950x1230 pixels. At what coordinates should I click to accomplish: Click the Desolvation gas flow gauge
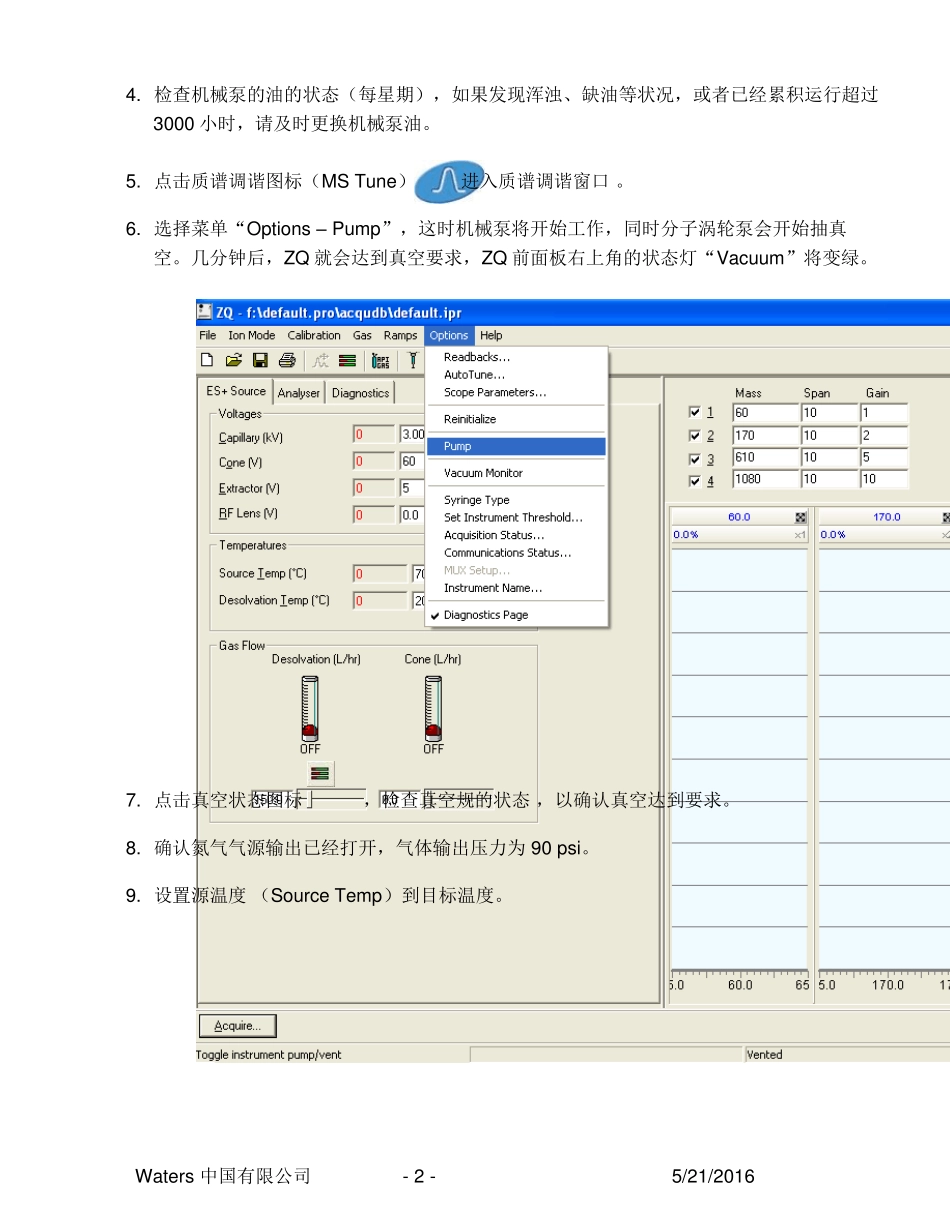coord(310,707)
